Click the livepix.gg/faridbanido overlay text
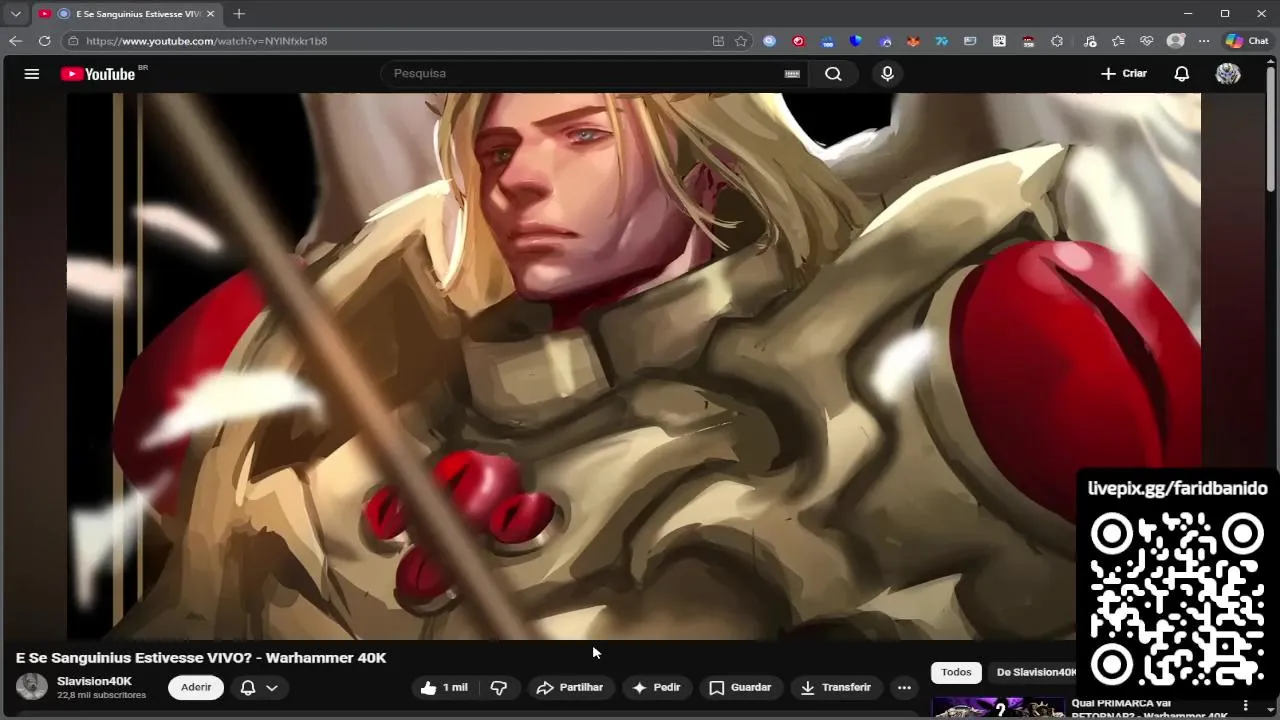 [1177, 488]
